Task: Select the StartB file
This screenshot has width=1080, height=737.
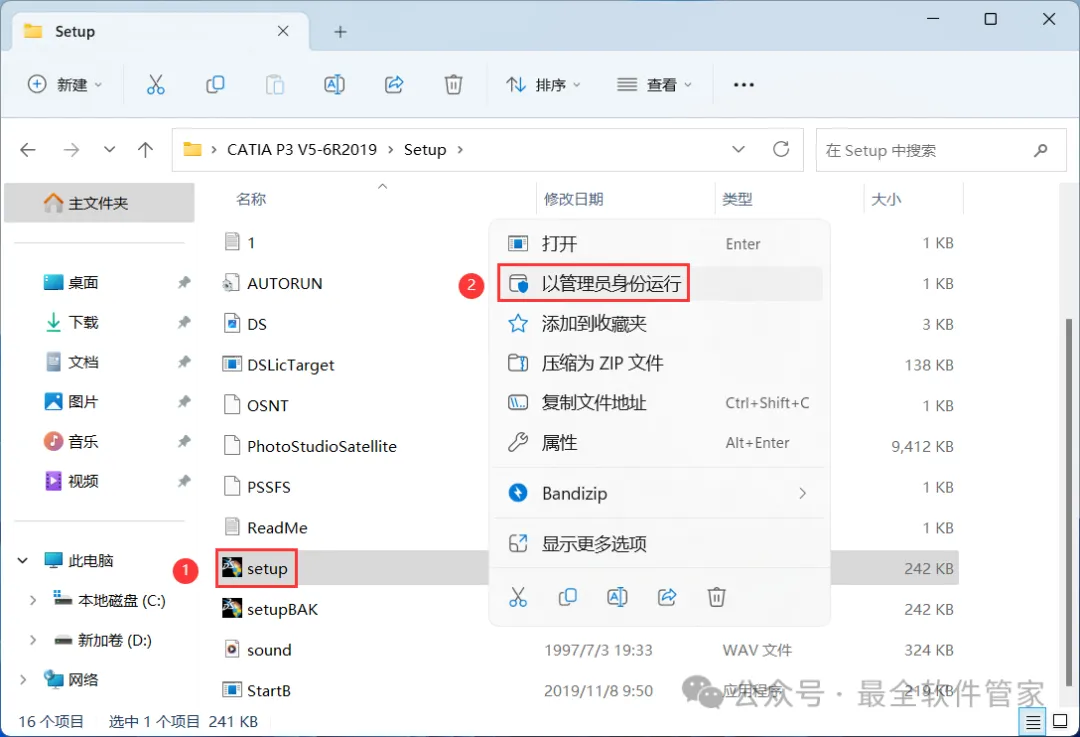Action: (x=268, y=691)
